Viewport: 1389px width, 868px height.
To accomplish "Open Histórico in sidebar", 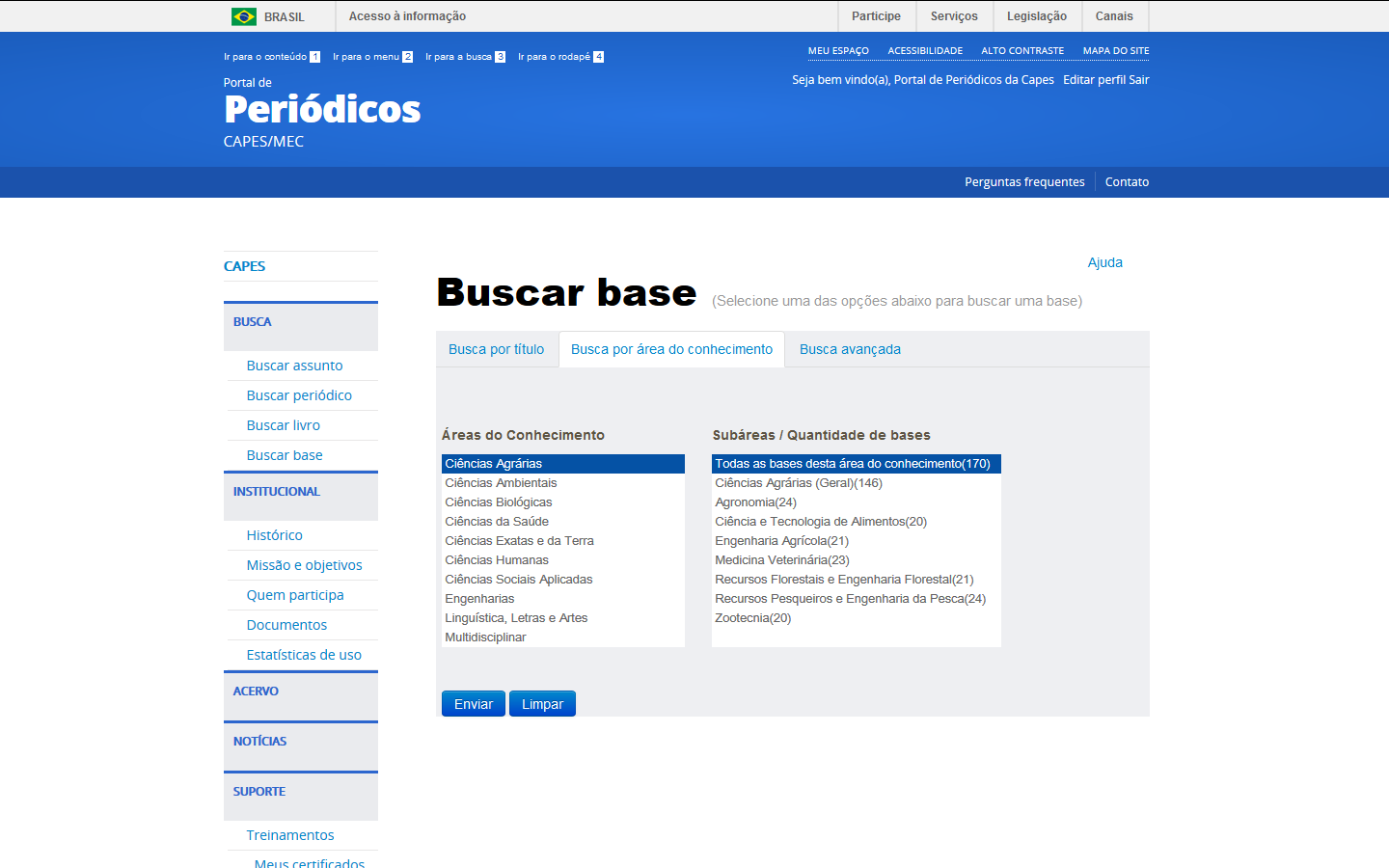I will coord(274,535).
